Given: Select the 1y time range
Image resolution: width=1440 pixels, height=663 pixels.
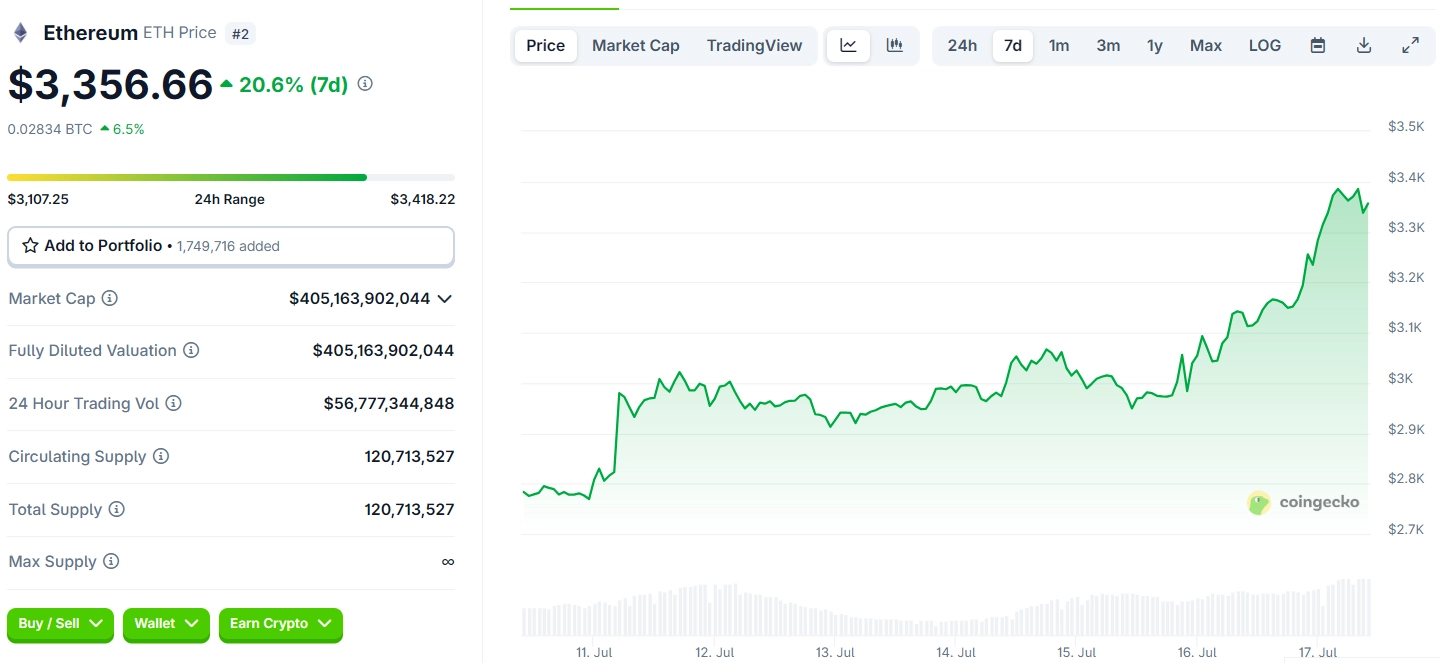Looking at the screenshot, I should coord(1155,45).
